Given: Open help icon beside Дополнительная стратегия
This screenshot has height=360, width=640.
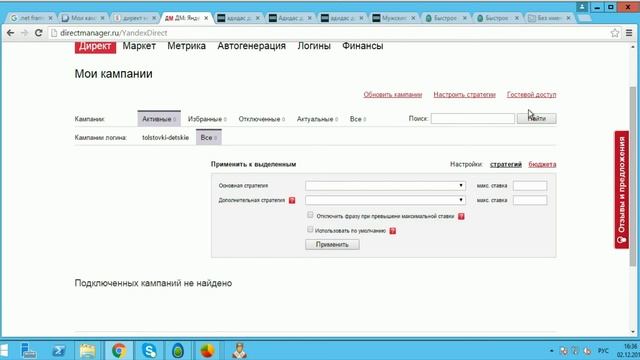Looking at the screenshot, I should coord(292,200).
